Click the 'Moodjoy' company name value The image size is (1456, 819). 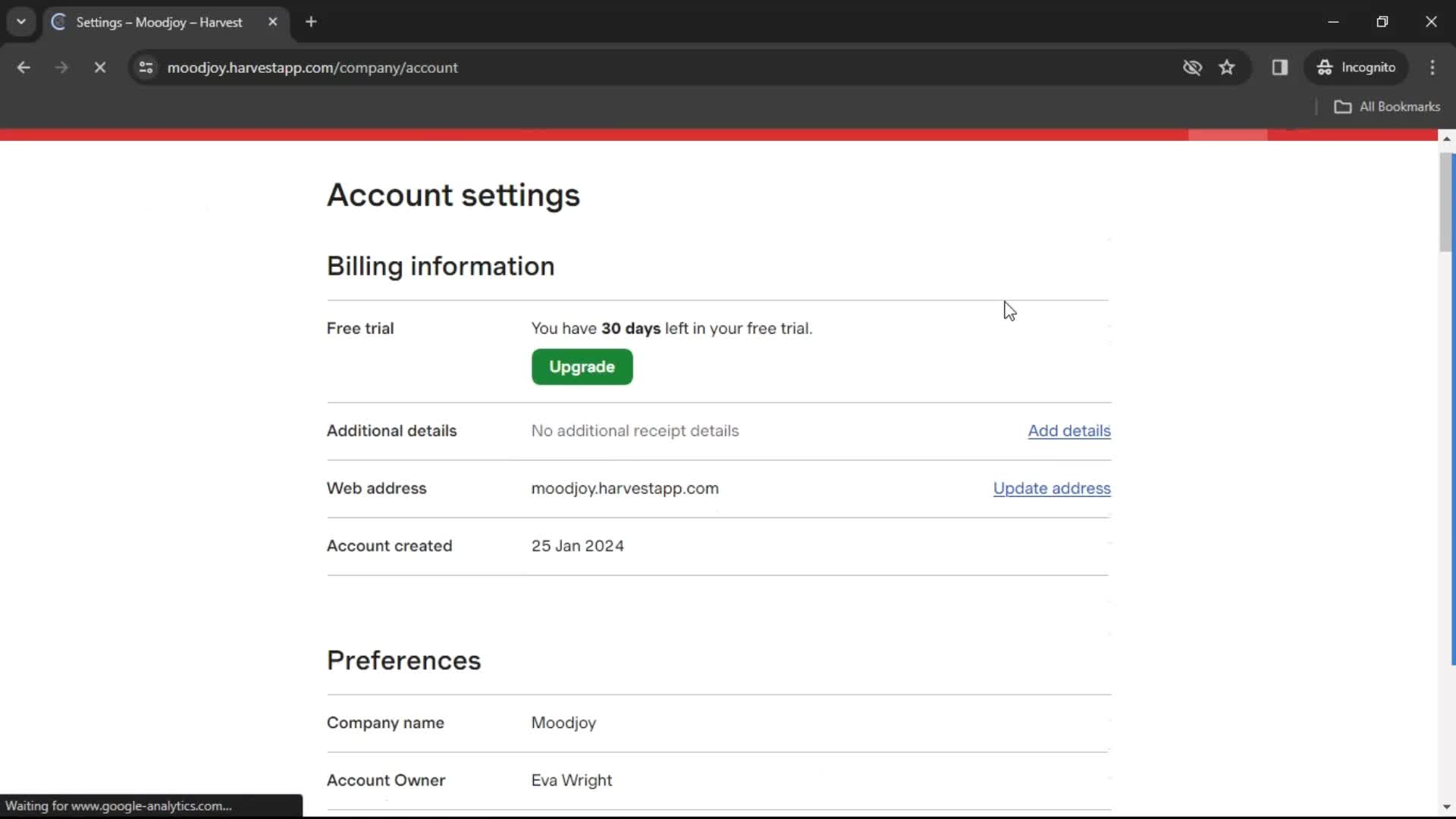(563, 723)
